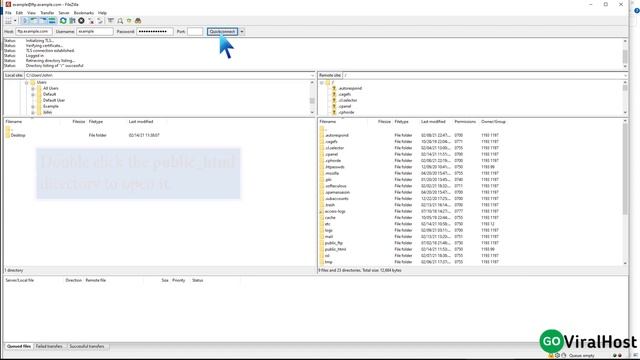Select .cpanel in the remote tree
The image size is (640, 360).
pos(344,107)
